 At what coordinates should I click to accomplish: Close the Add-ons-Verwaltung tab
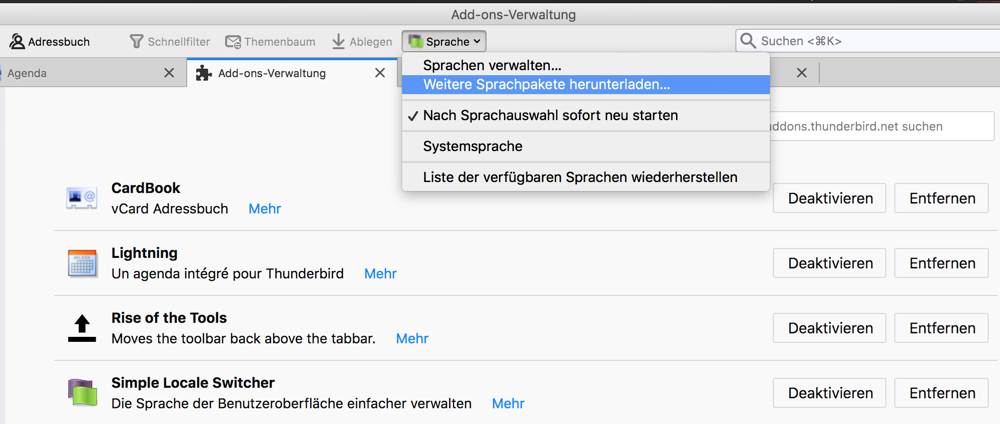pos(380,73)
